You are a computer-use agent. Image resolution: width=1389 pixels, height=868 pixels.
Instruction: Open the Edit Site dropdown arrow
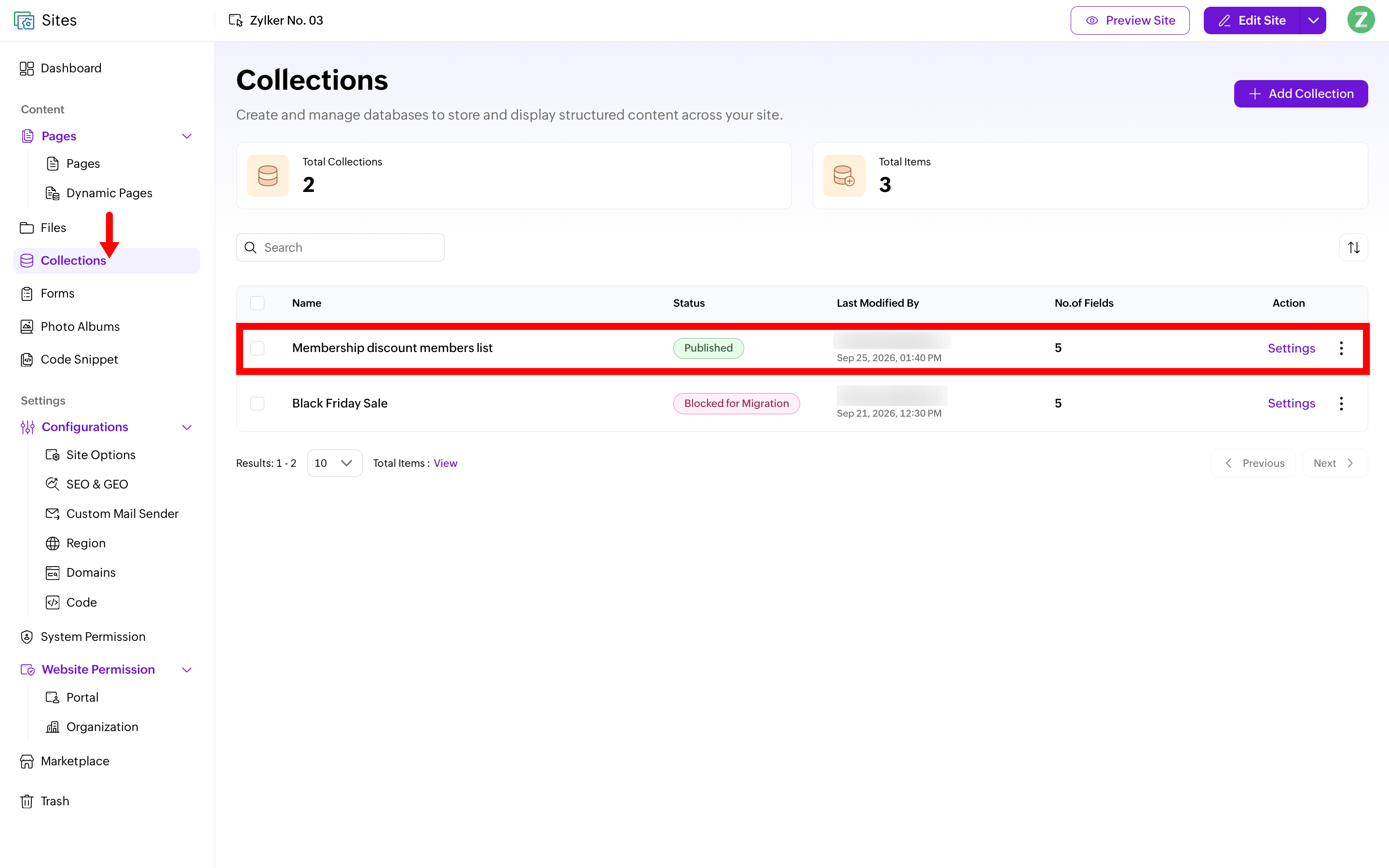(1313, 21)
